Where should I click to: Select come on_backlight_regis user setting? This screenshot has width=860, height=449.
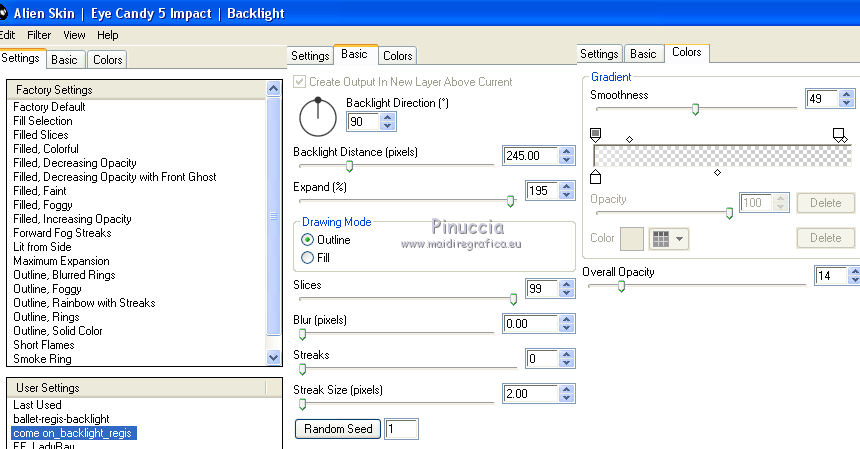(x=73, y=433)
